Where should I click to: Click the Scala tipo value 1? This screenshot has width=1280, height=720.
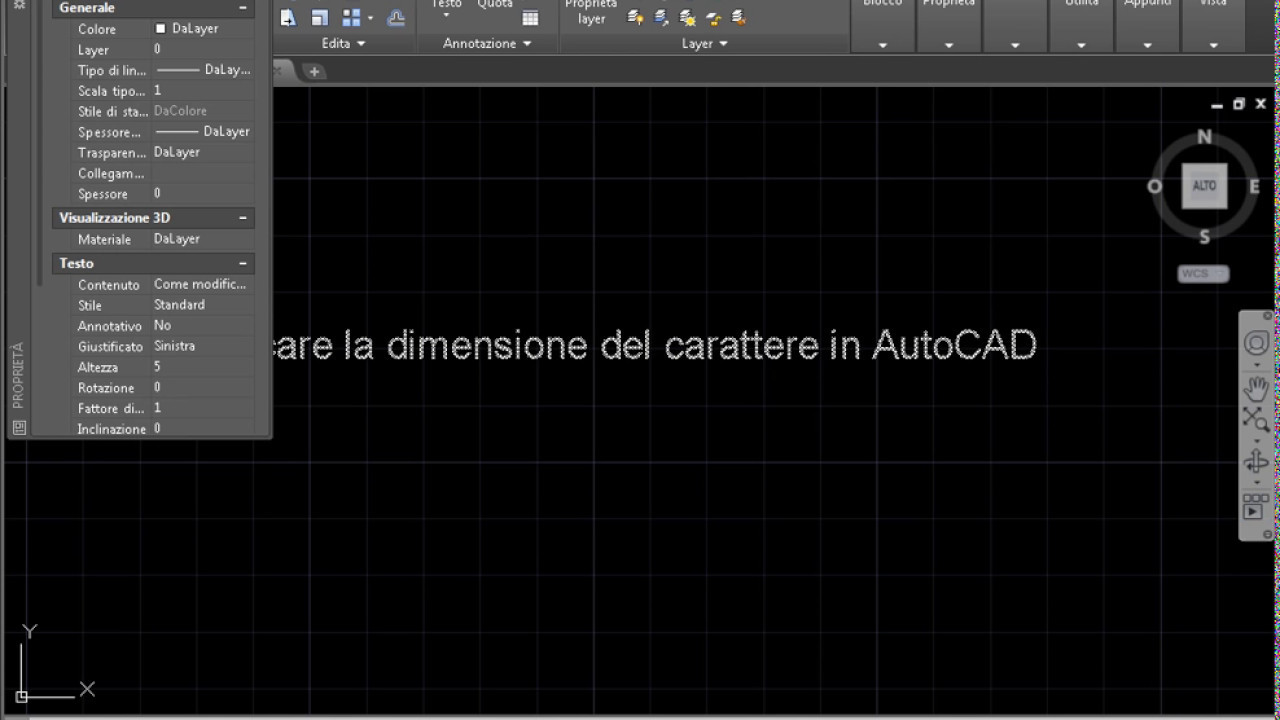[203, 91]
